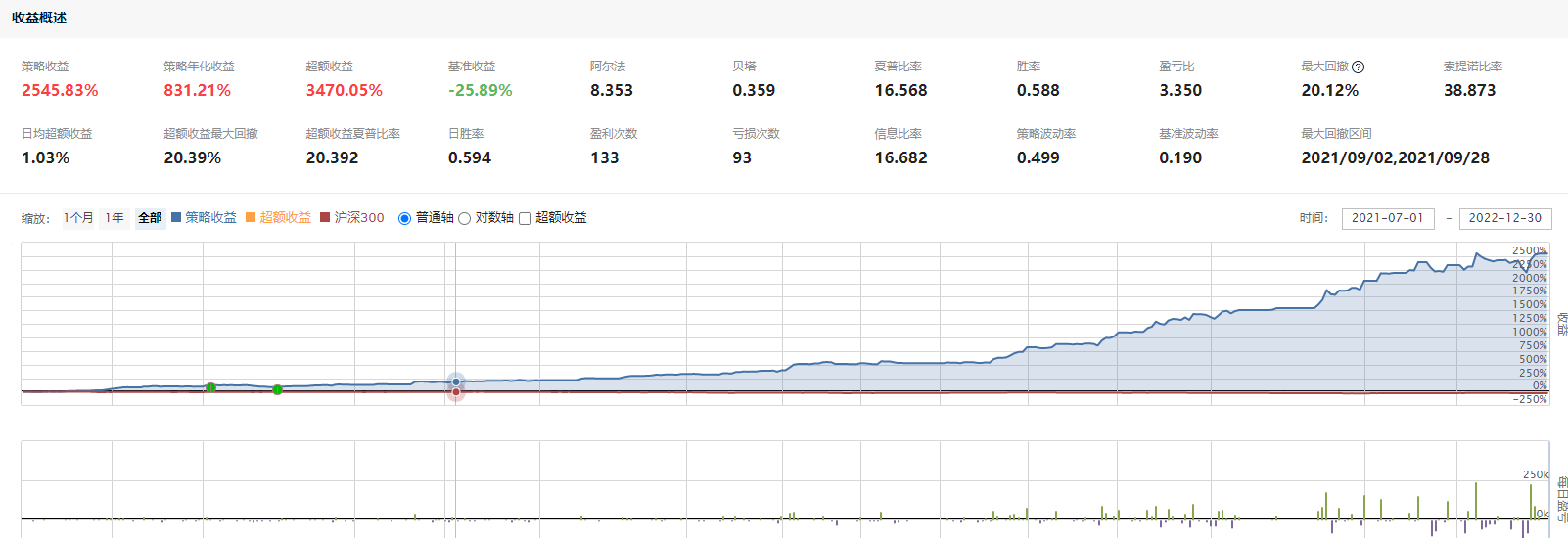Switch to 对数轴 logarithmic axis
This screenshot has width=1568, height=538.
pos(464,219)
